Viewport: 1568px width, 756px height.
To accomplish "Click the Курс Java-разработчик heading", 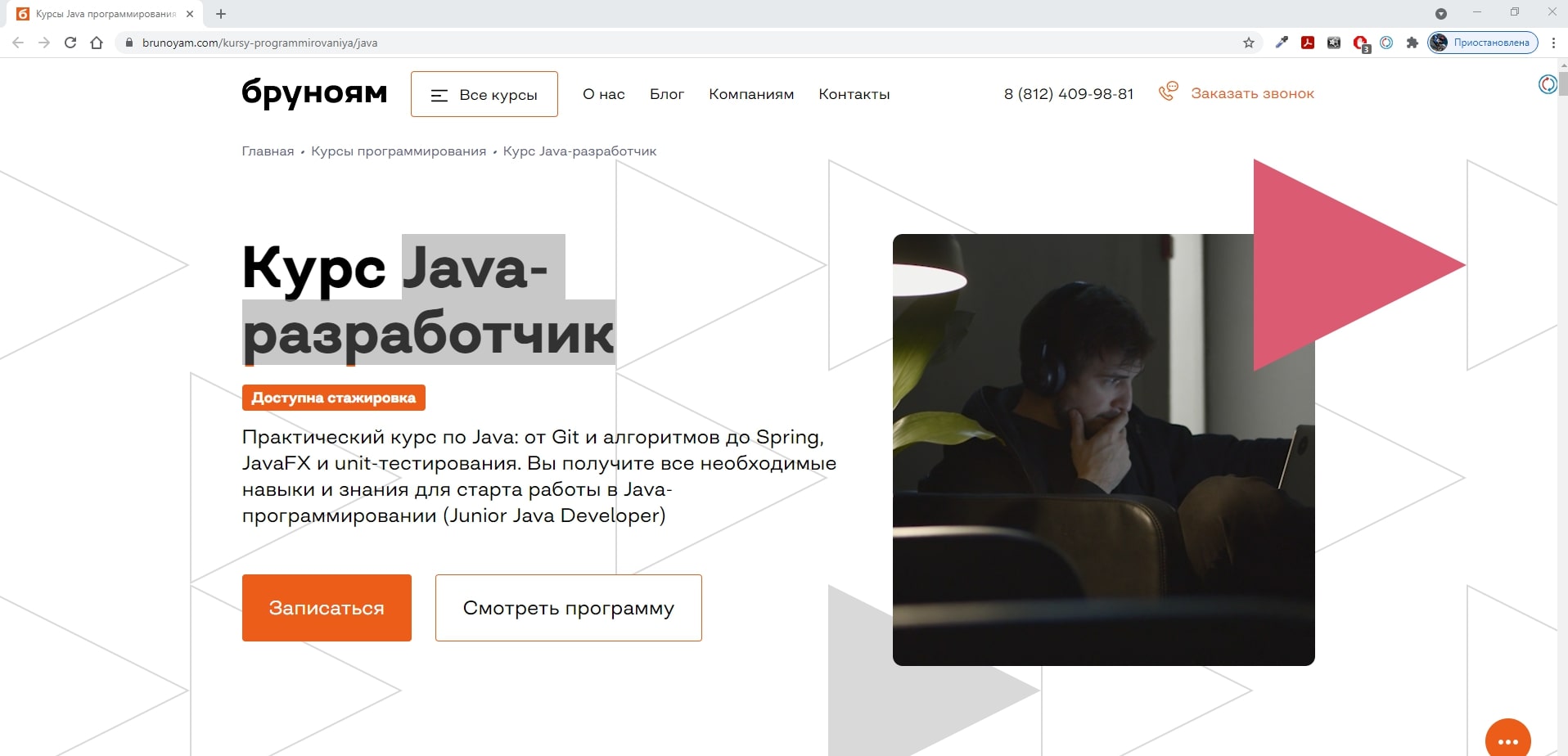I will (428, 300).
